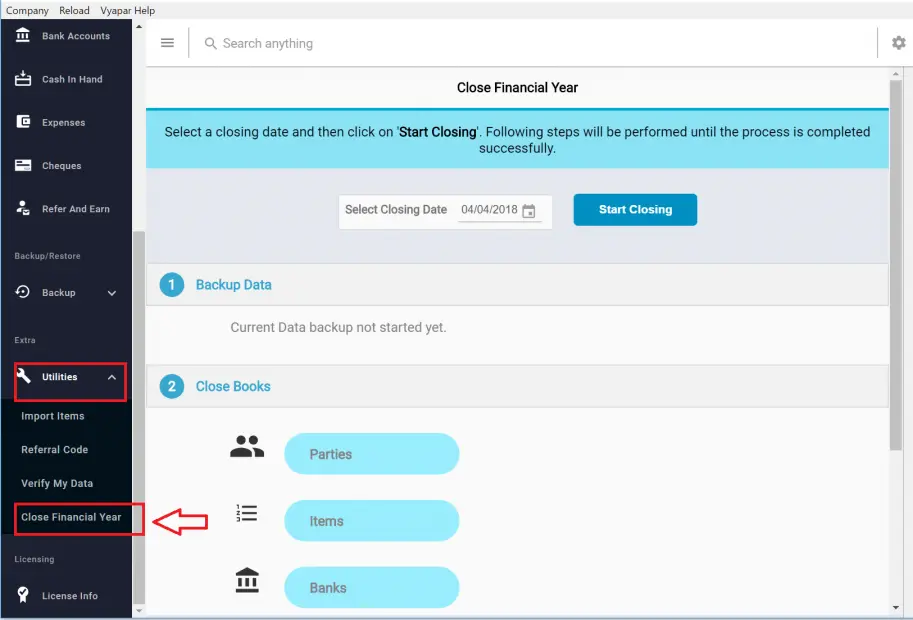This screenshot has width=913, height=620.
Task: Open the calendar picker icon
Action: [x=529, y=211]
